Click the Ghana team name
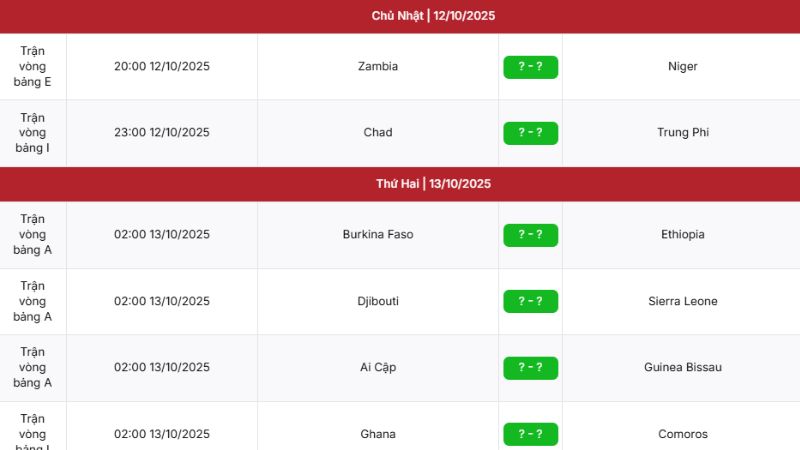Image resolution: width=800 pixels, height=450 pixels. click(x=378, y=434)
